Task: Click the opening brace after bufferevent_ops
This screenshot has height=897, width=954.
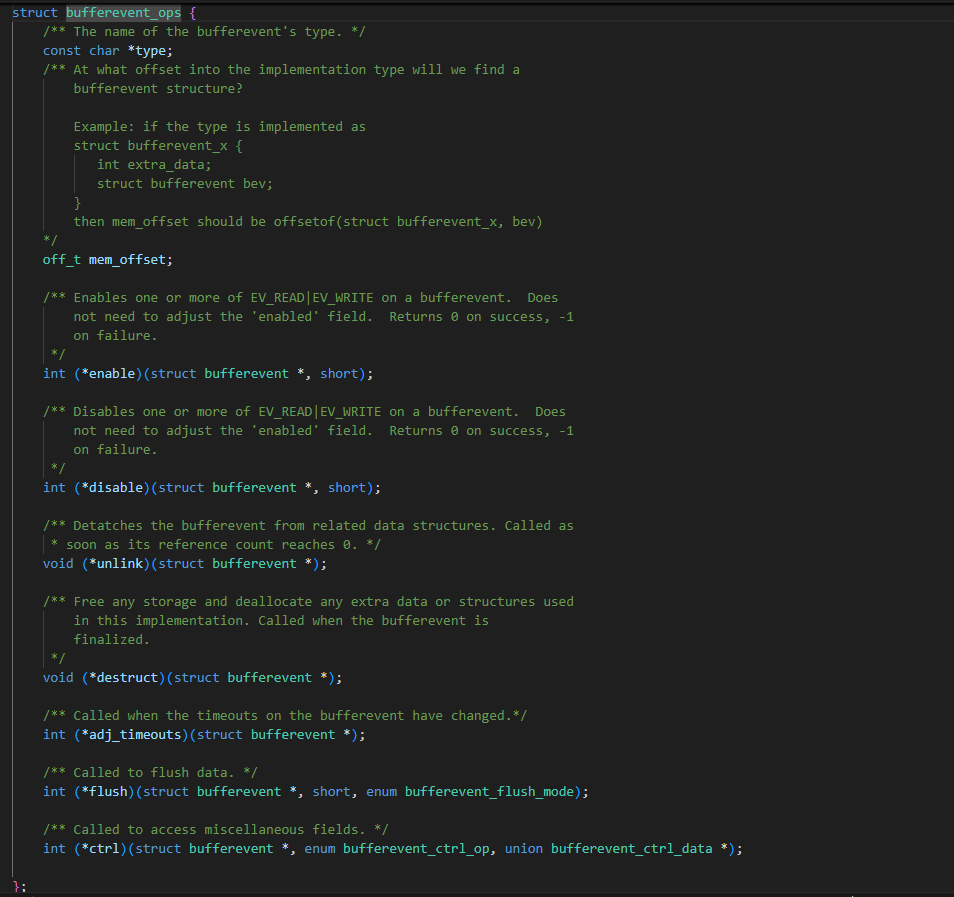Action: [x=193, y=13]
